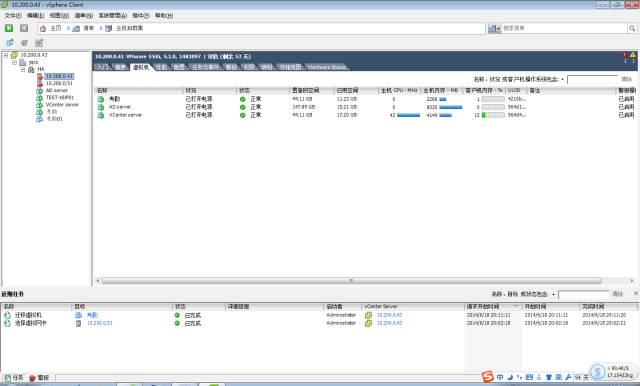
Task: Go to Home via house icon
Action: (x=43, y=29)
